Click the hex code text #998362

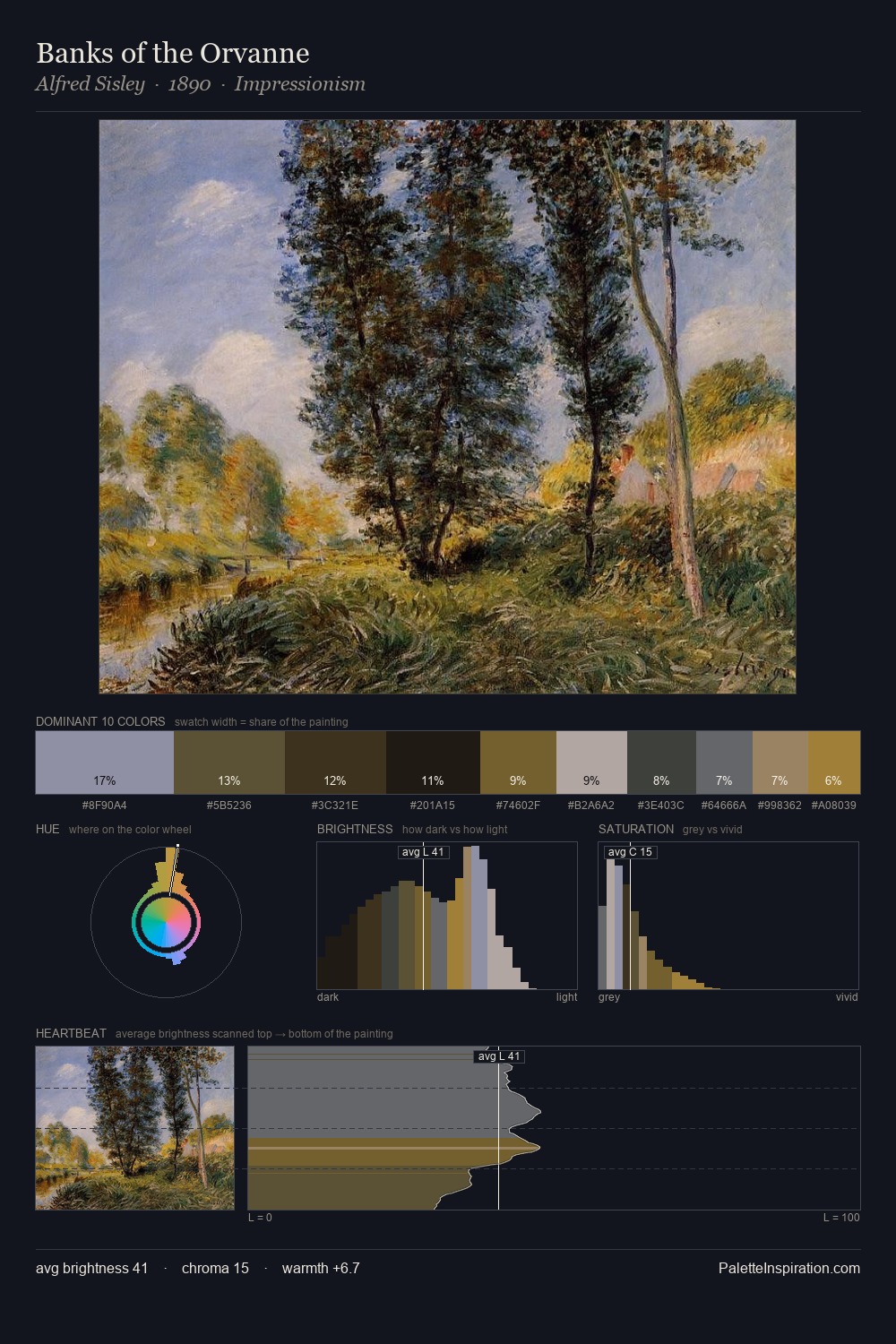click(780, 806)
